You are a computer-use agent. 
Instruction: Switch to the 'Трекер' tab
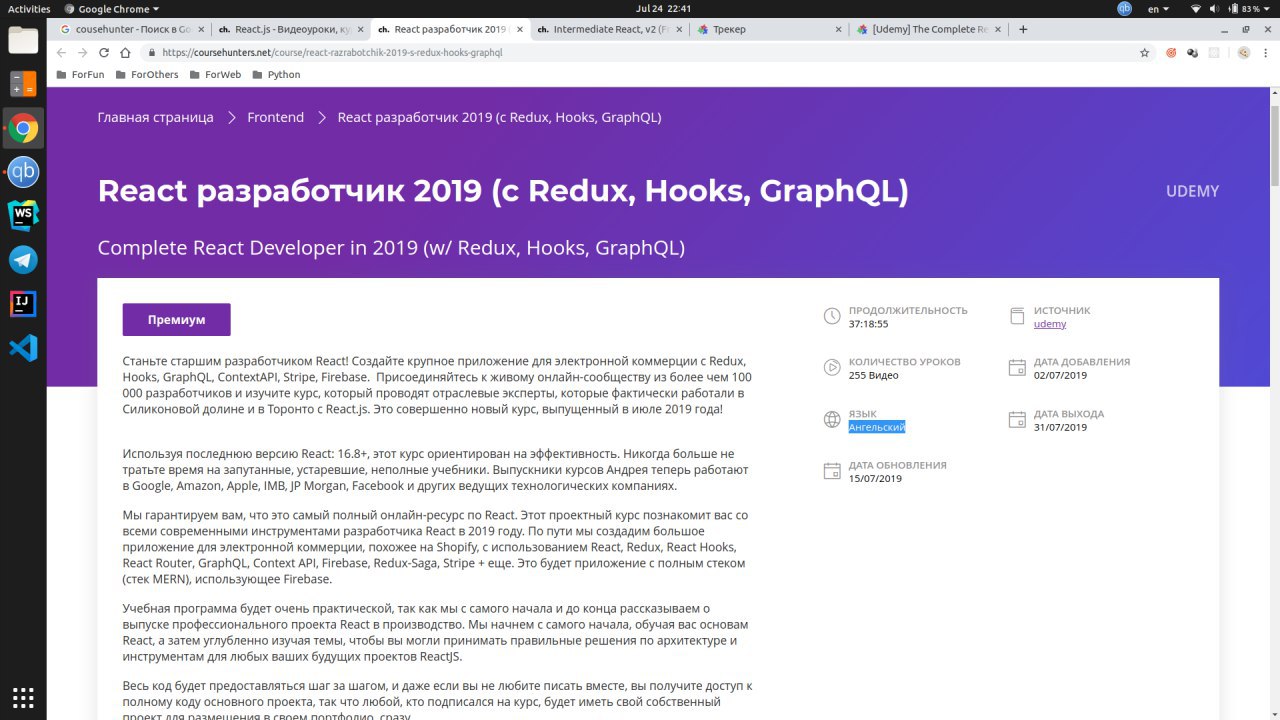click(x=768, y=30)
